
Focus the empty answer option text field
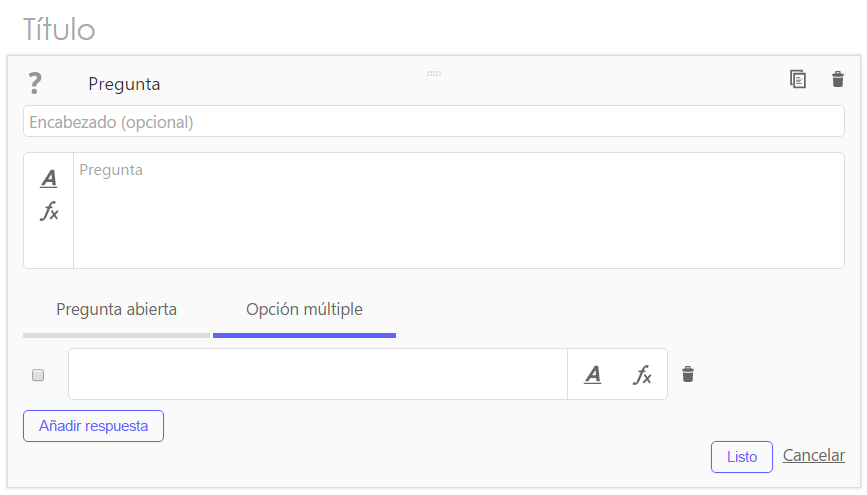318,374
